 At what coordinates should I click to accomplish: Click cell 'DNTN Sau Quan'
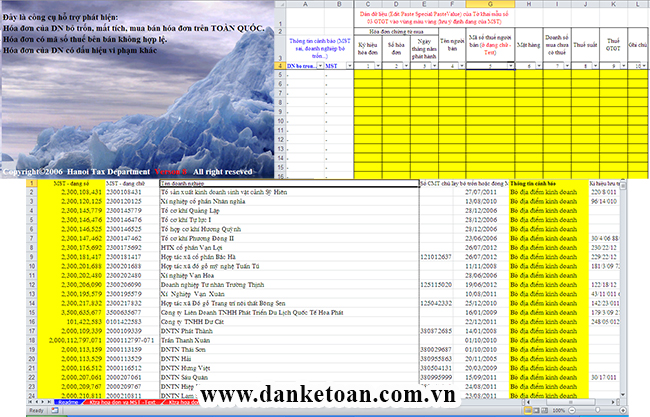[x=289, y=377]
